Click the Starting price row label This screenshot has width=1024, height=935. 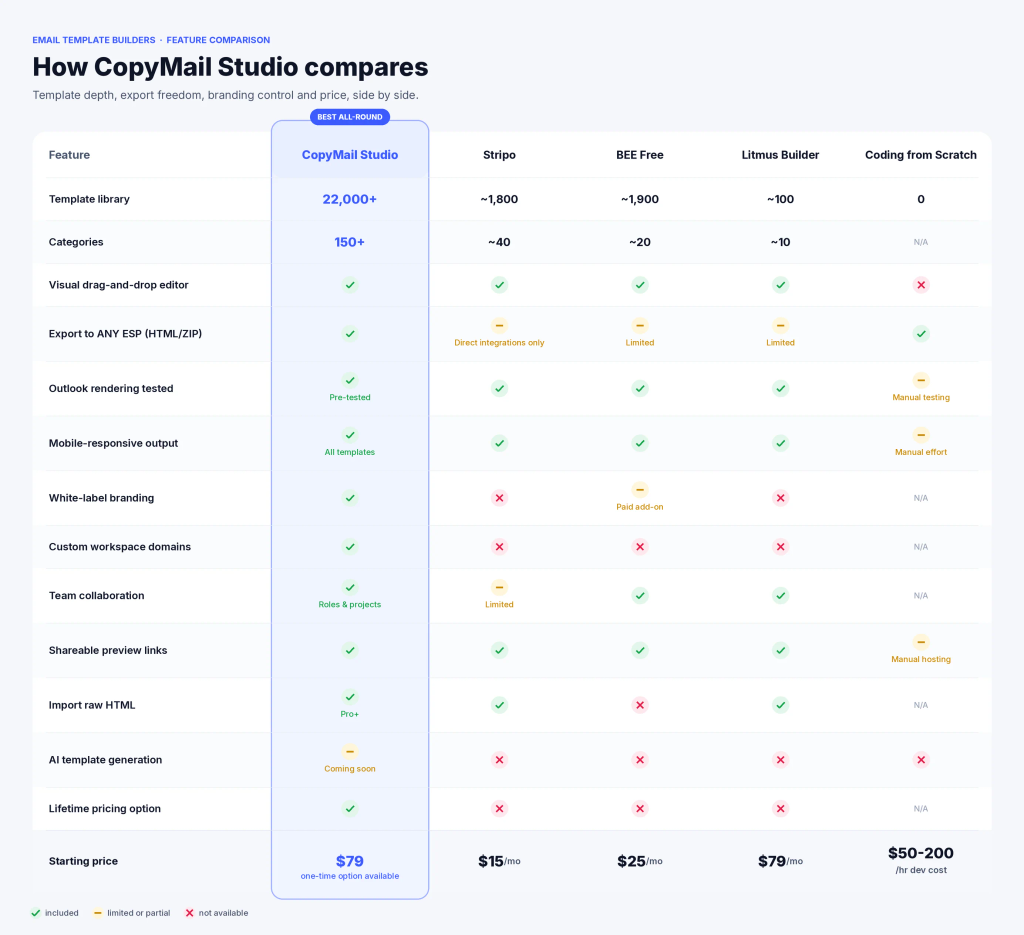point(83,861)
